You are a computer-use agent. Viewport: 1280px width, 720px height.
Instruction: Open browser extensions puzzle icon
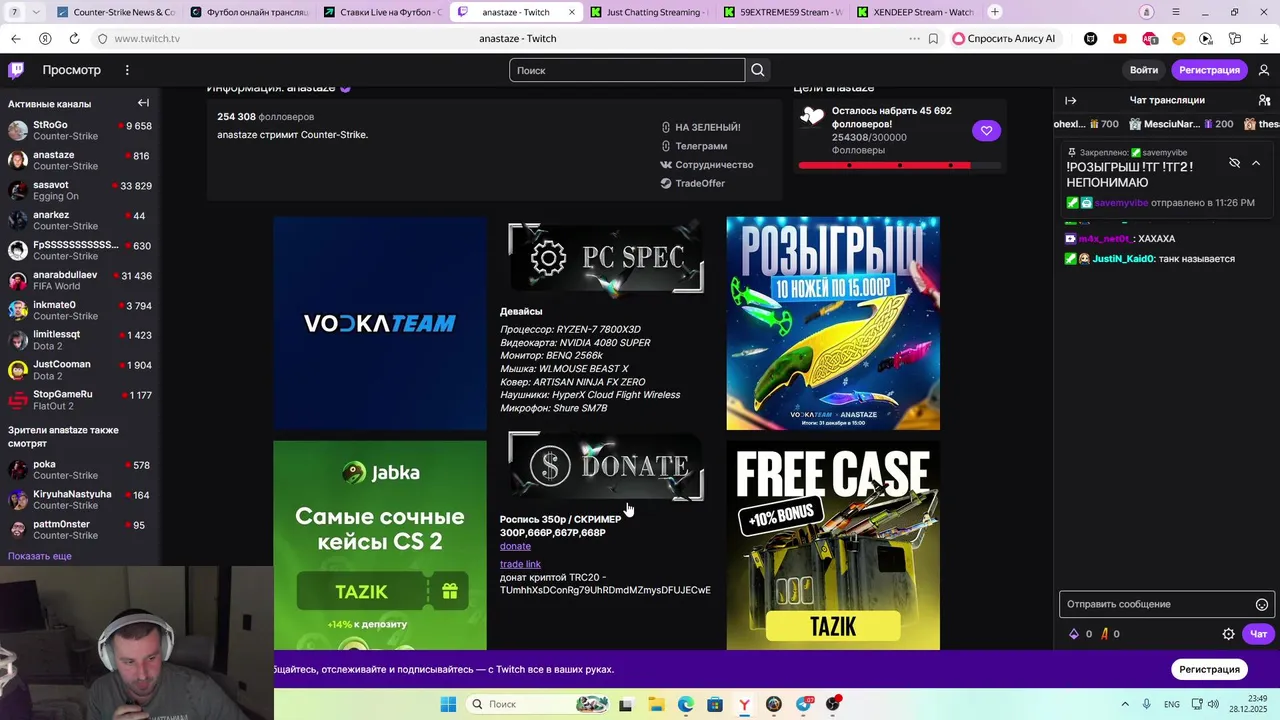tap(1235, 39)
